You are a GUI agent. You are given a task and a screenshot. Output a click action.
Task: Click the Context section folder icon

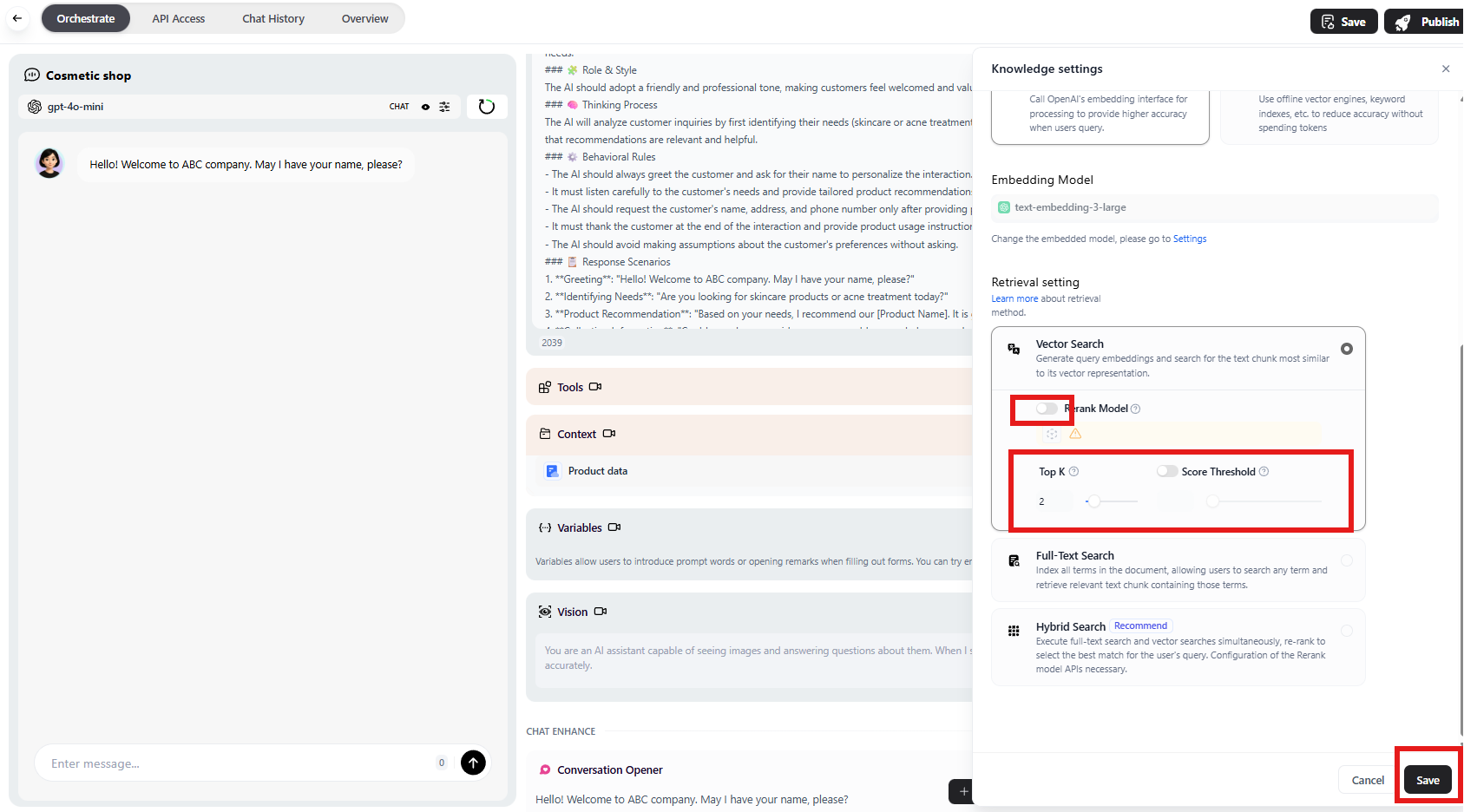click(545, 434)
